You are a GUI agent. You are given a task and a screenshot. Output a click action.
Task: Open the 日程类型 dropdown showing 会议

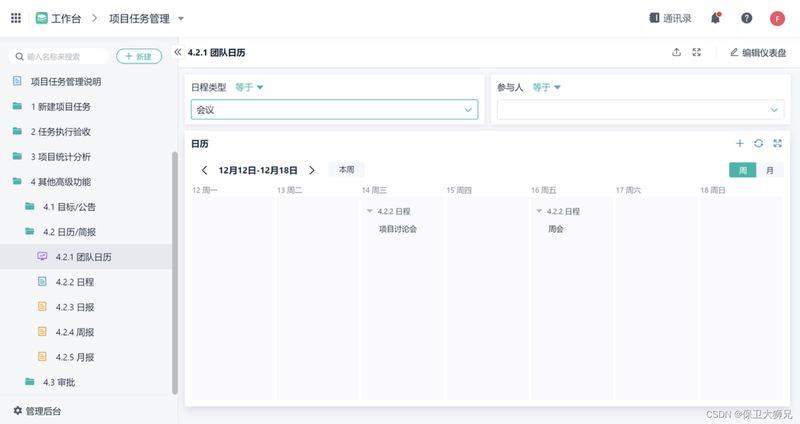pos(334,110)
